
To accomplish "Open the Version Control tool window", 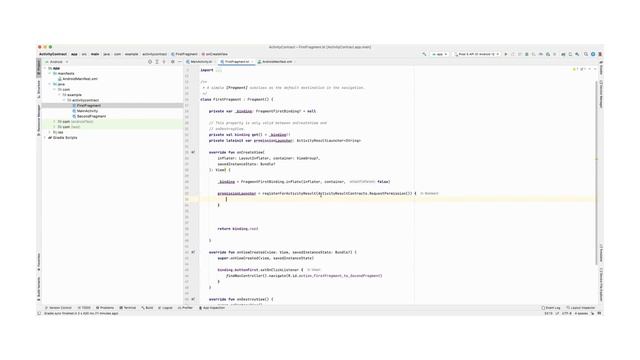I will (58, 308).
